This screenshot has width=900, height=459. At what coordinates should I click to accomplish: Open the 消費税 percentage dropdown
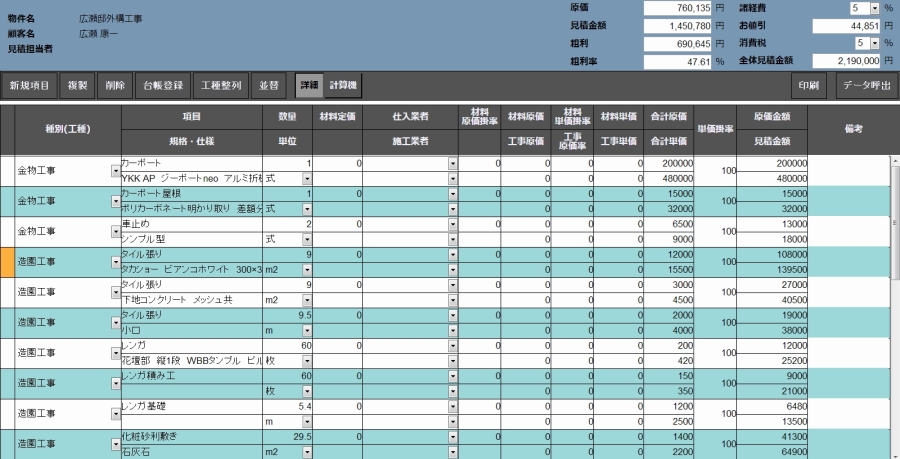[875, 43]
